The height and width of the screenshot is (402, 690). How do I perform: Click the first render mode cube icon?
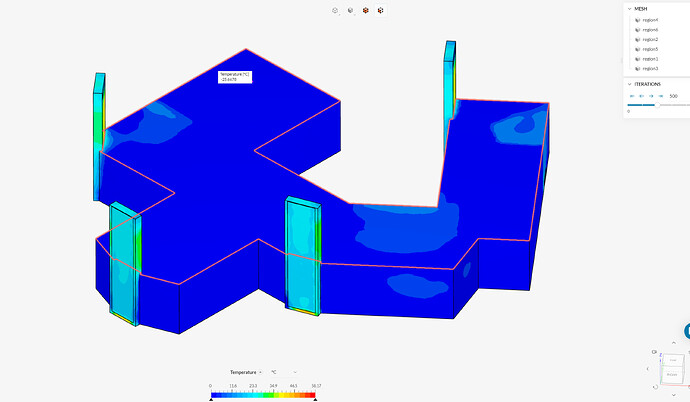coord(335,10)
